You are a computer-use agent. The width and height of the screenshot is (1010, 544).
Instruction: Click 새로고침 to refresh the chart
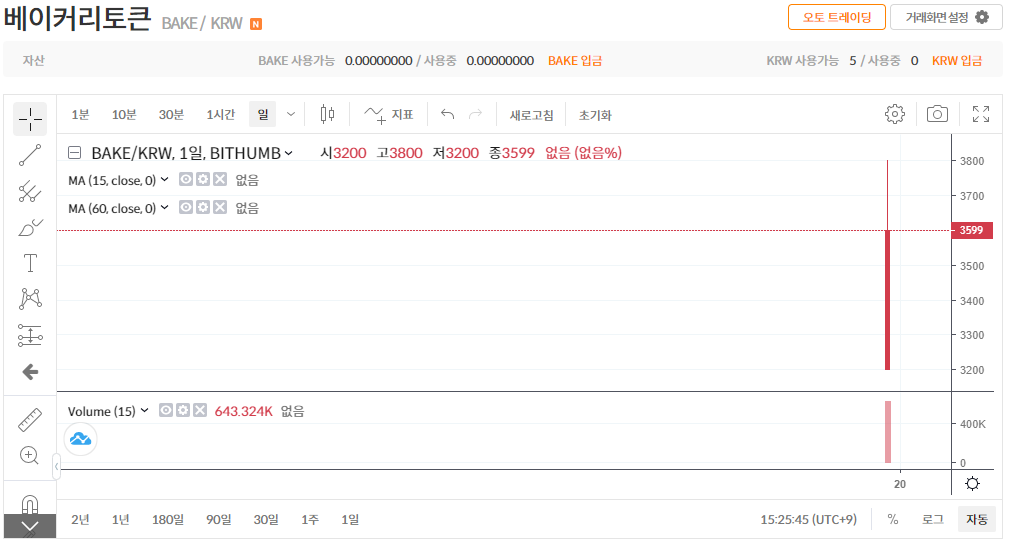(x=531, y=115)
